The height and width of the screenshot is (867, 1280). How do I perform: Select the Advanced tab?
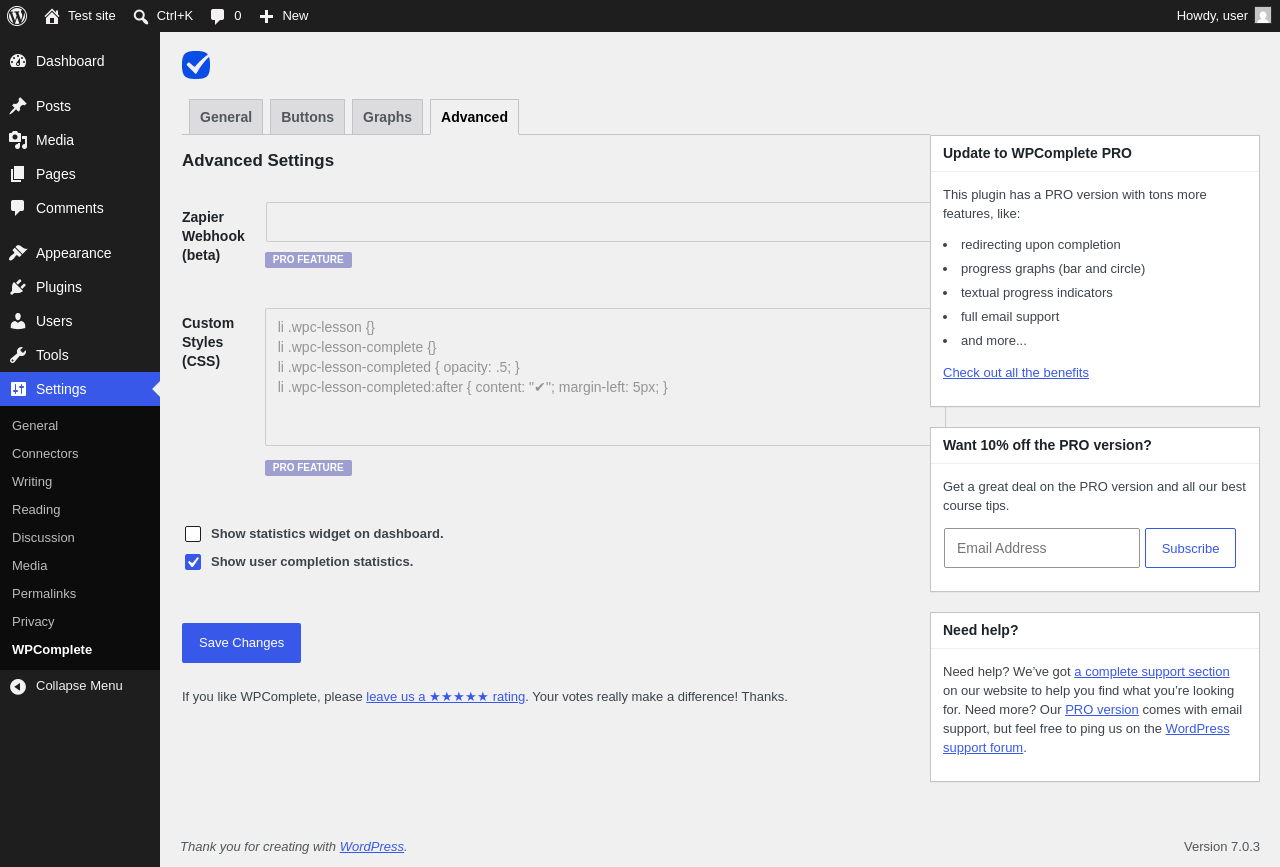474,117
